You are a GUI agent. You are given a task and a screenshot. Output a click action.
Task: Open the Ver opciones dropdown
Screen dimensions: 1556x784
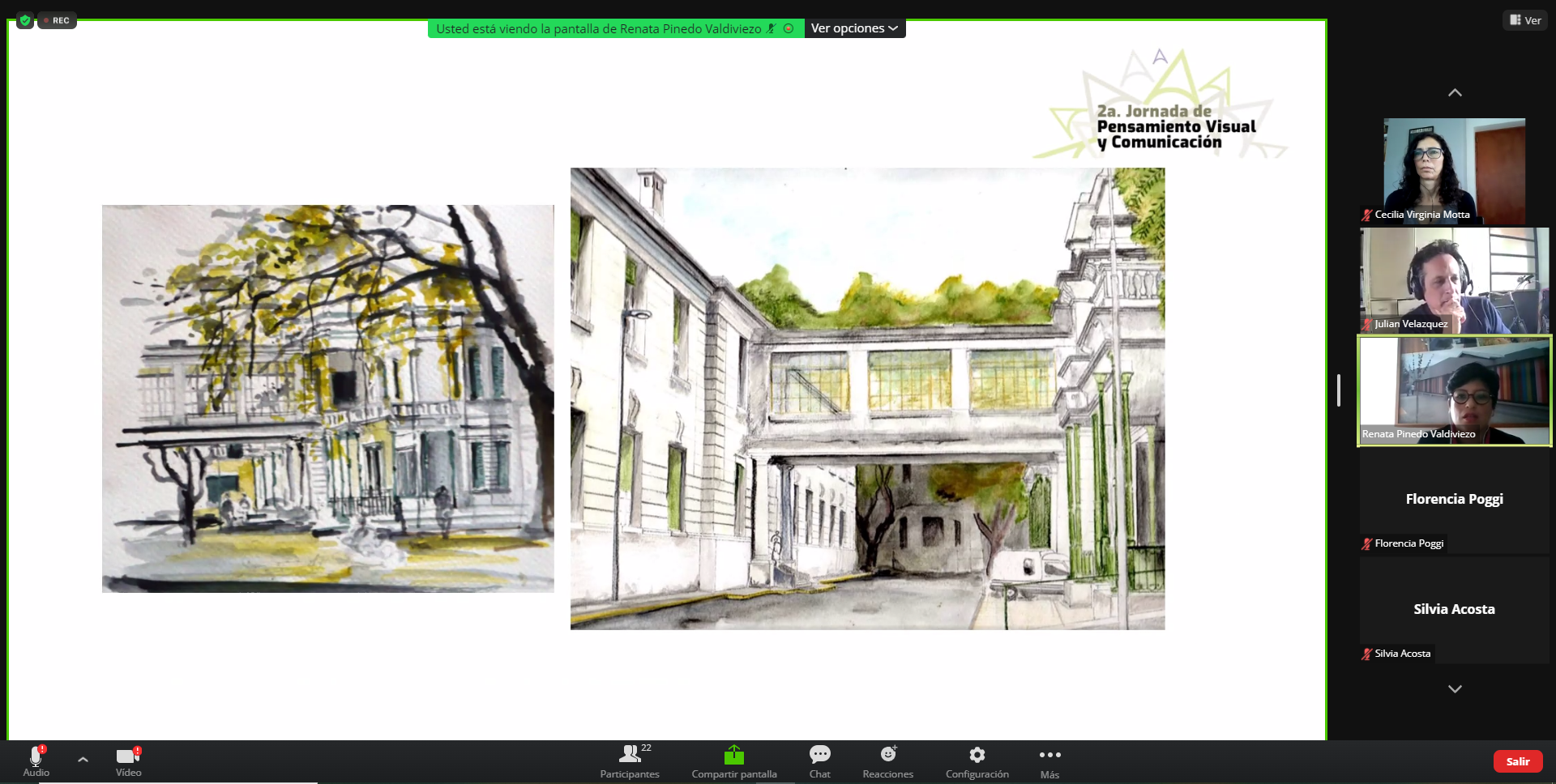pyautogui.click(x=855, y=28)
